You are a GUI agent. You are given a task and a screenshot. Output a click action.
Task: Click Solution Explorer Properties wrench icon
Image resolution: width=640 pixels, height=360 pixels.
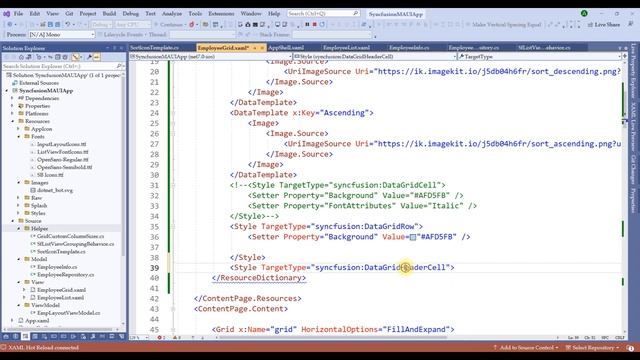pos(89,57)
